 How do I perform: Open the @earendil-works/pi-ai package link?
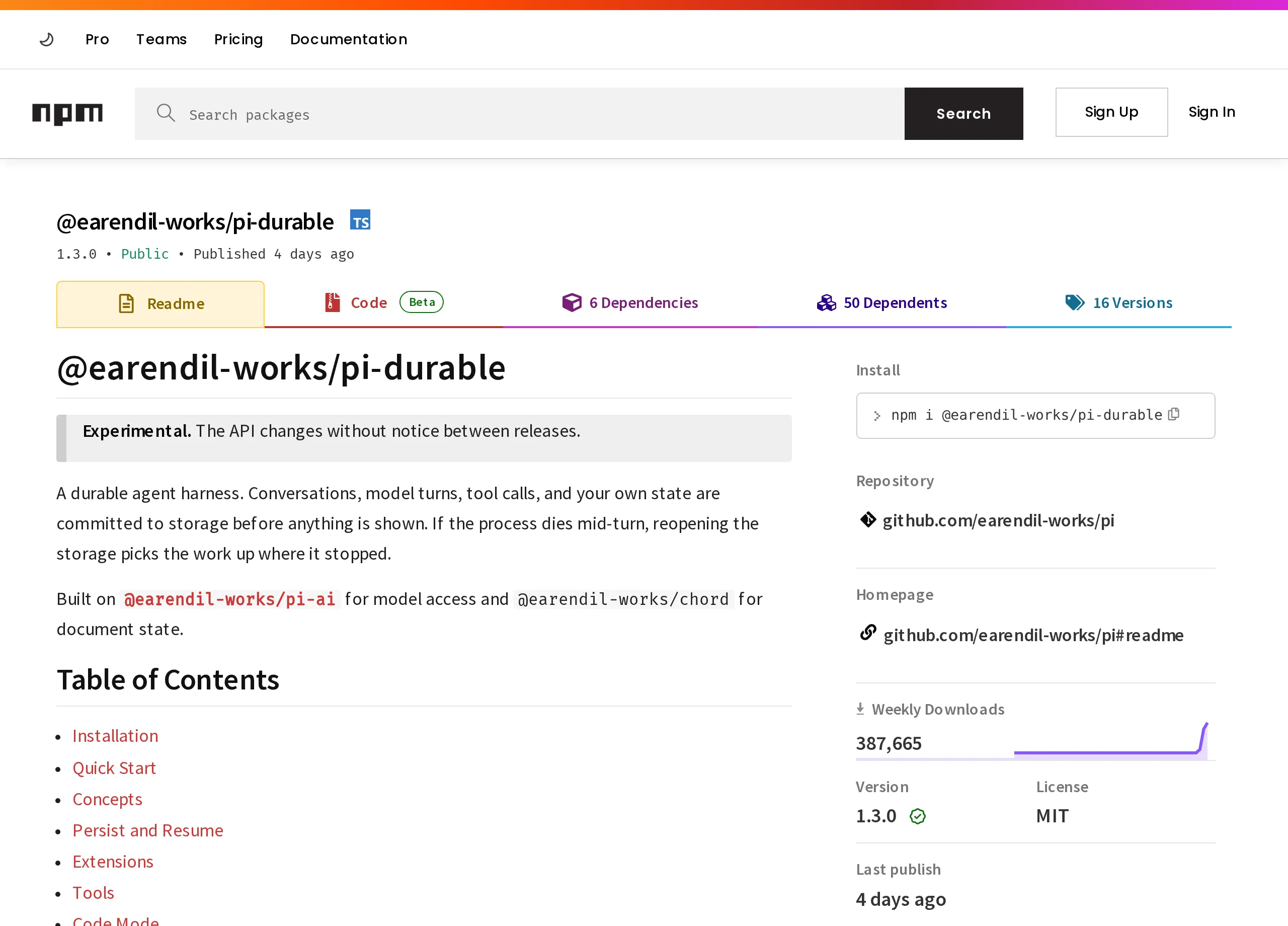230,599
